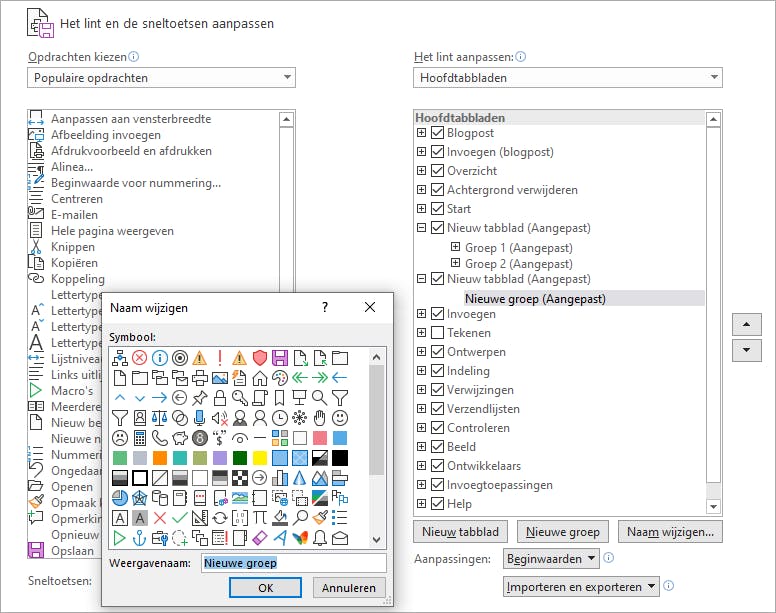Image resolution: width=776 pixels, height=613 pixels.
Task: Select the blue info circle symbol
Action: pyautogui.click(x=160, y=358)
